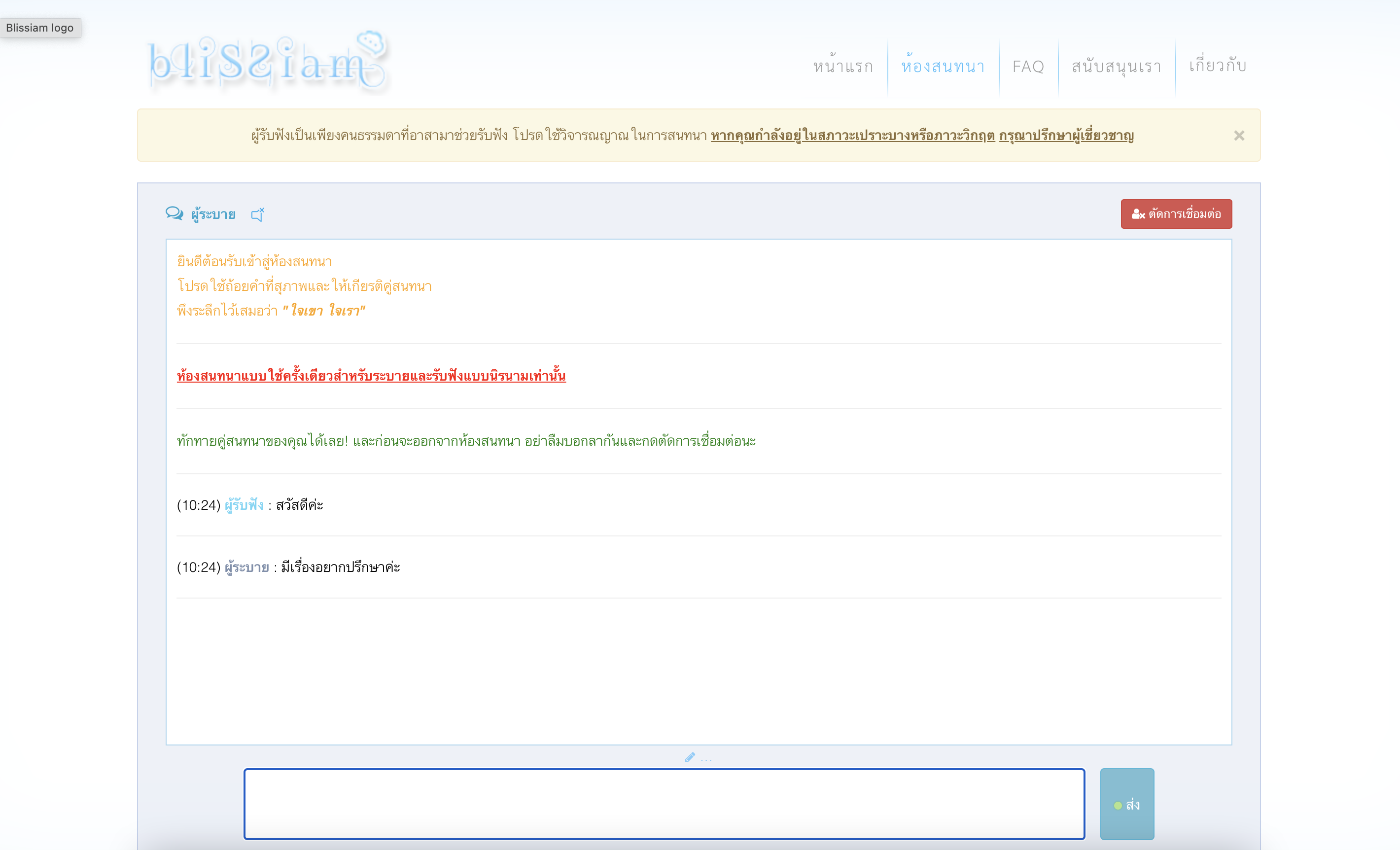The width and height of the screenshot is (1400, 850).
Task: Go to หน้าแรก home page
Action: click(842, 67)
